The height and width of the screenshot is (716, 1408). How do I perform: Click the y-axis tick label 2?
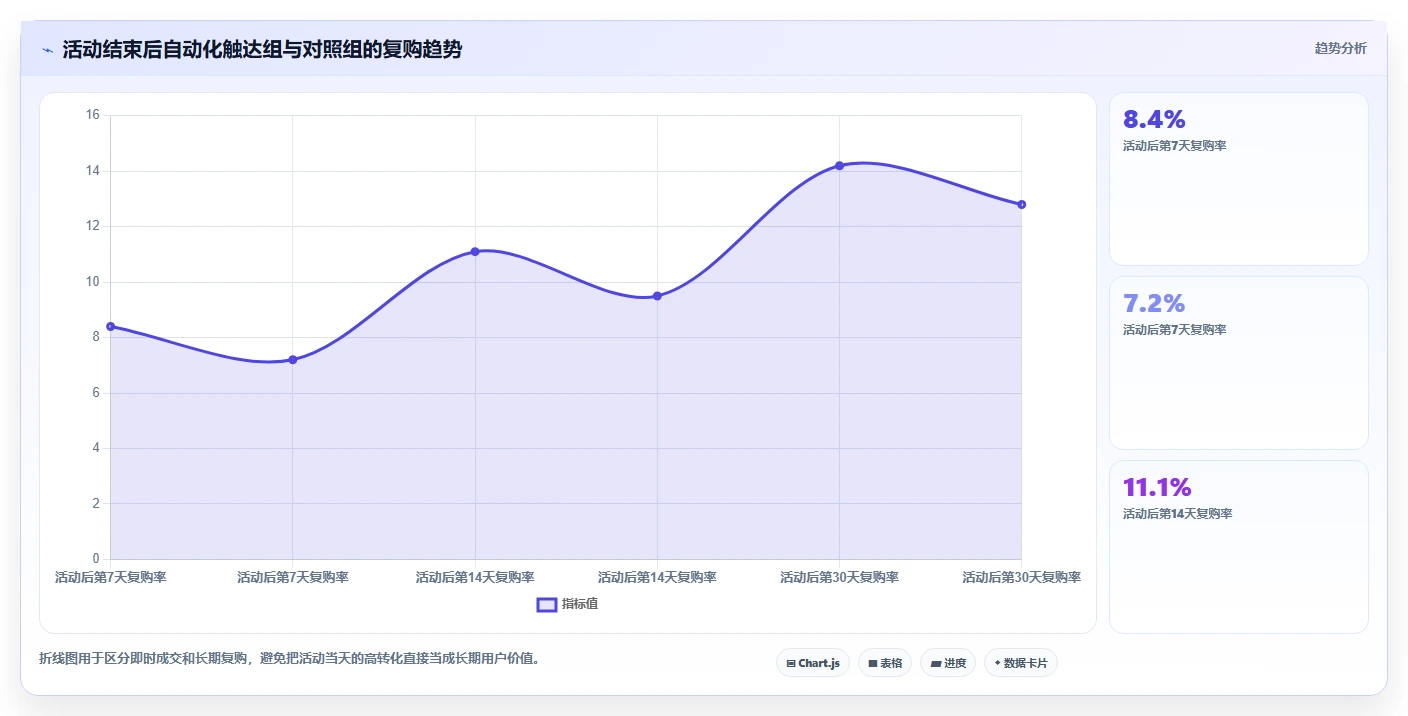point(96,504)
